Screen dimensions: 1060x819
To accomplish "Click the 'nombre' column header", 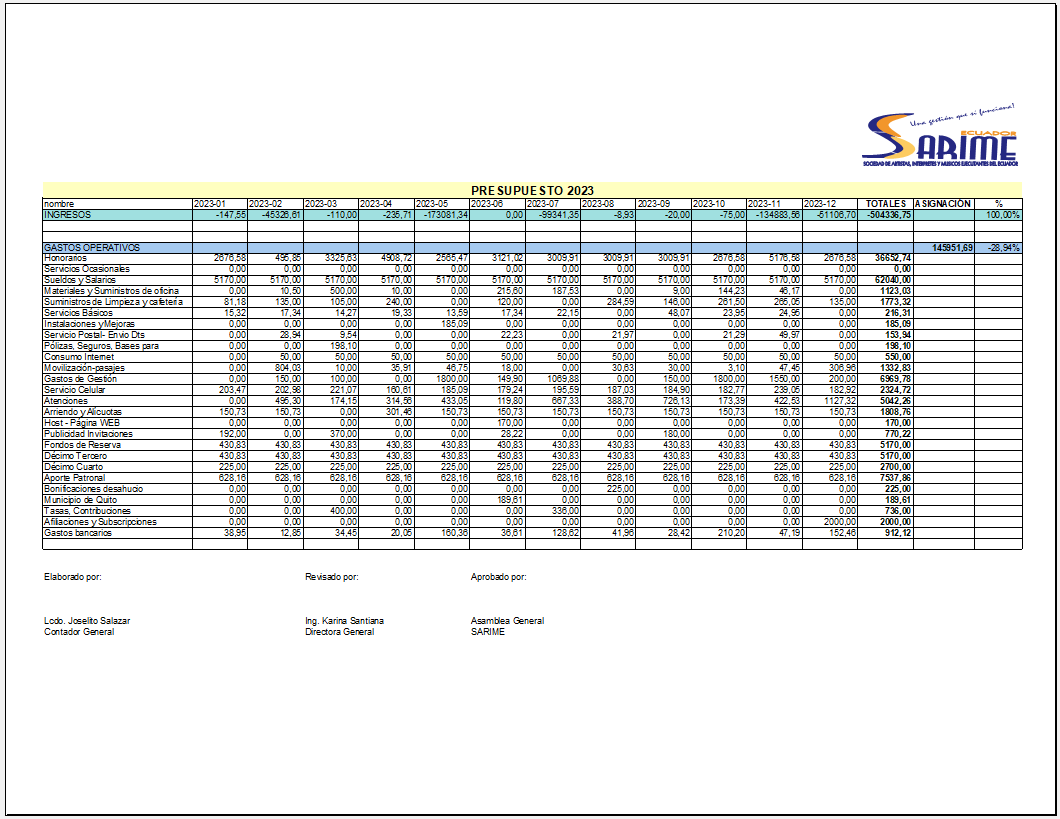I will click(59, 204).
